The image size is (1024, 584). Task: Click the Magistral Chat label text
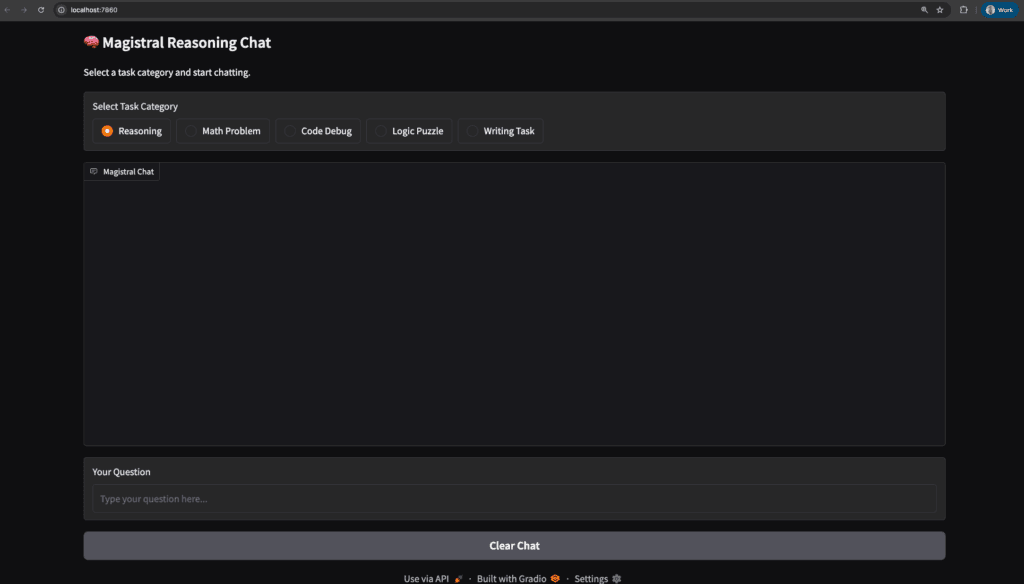tap(129, 172)
